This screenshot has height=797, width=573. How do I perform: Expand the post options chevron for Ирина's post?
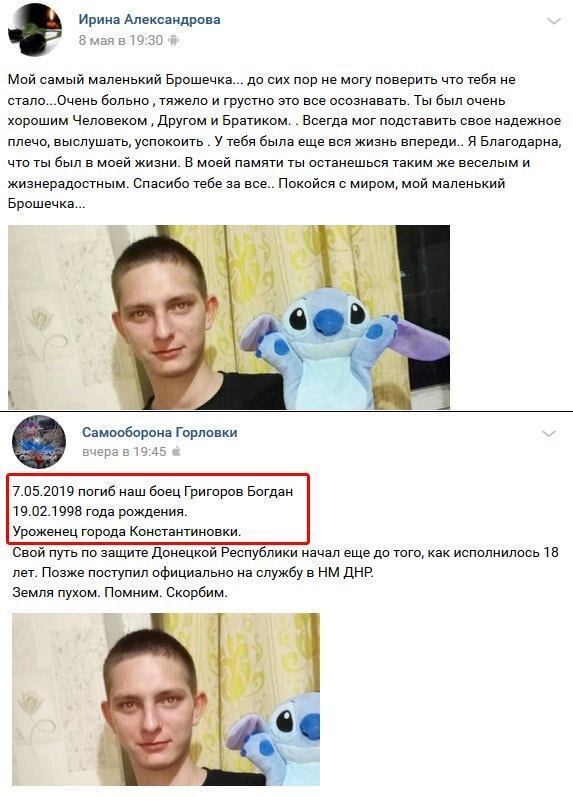pos(553,21)
